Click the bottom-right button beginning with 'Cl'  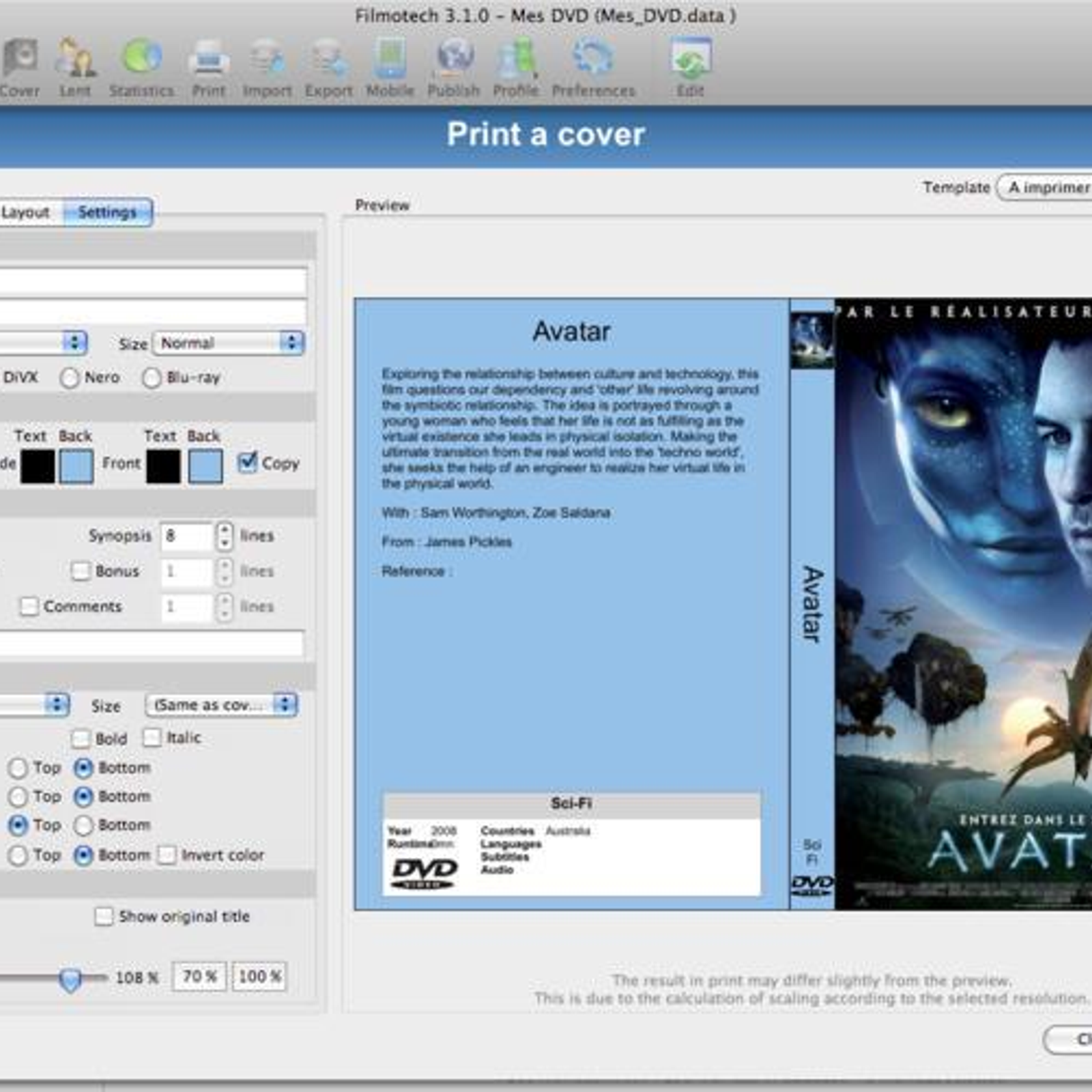tap(1068, 1039)
